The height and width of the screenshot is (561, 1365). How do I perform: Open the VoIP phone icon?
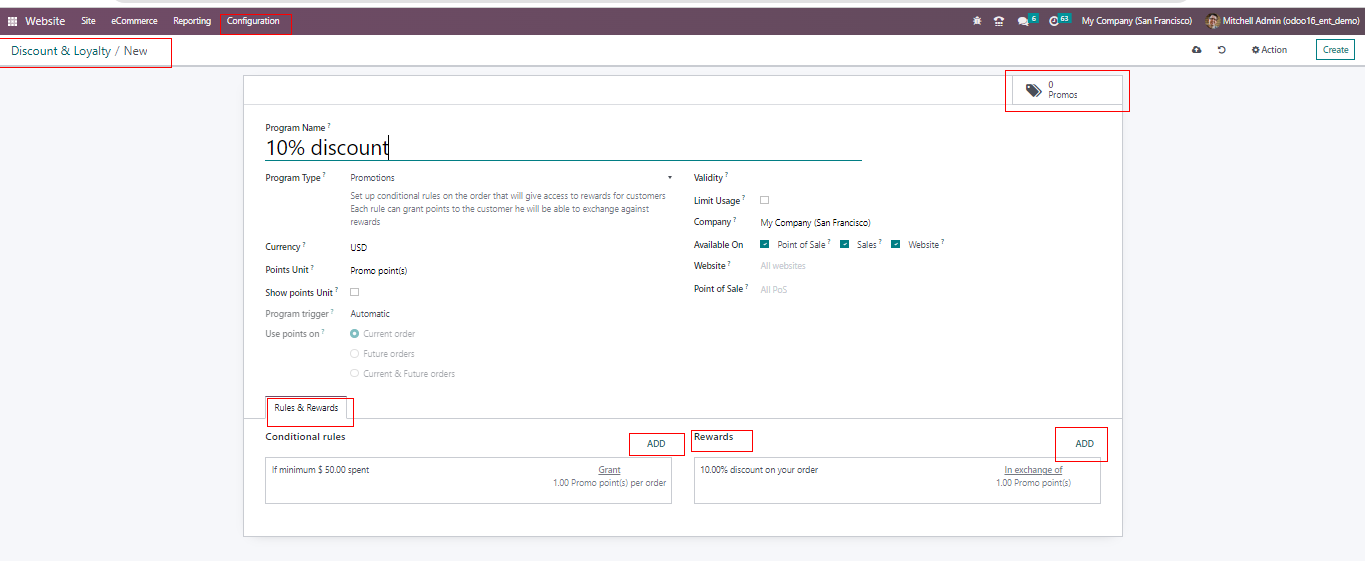click(998, 21)
